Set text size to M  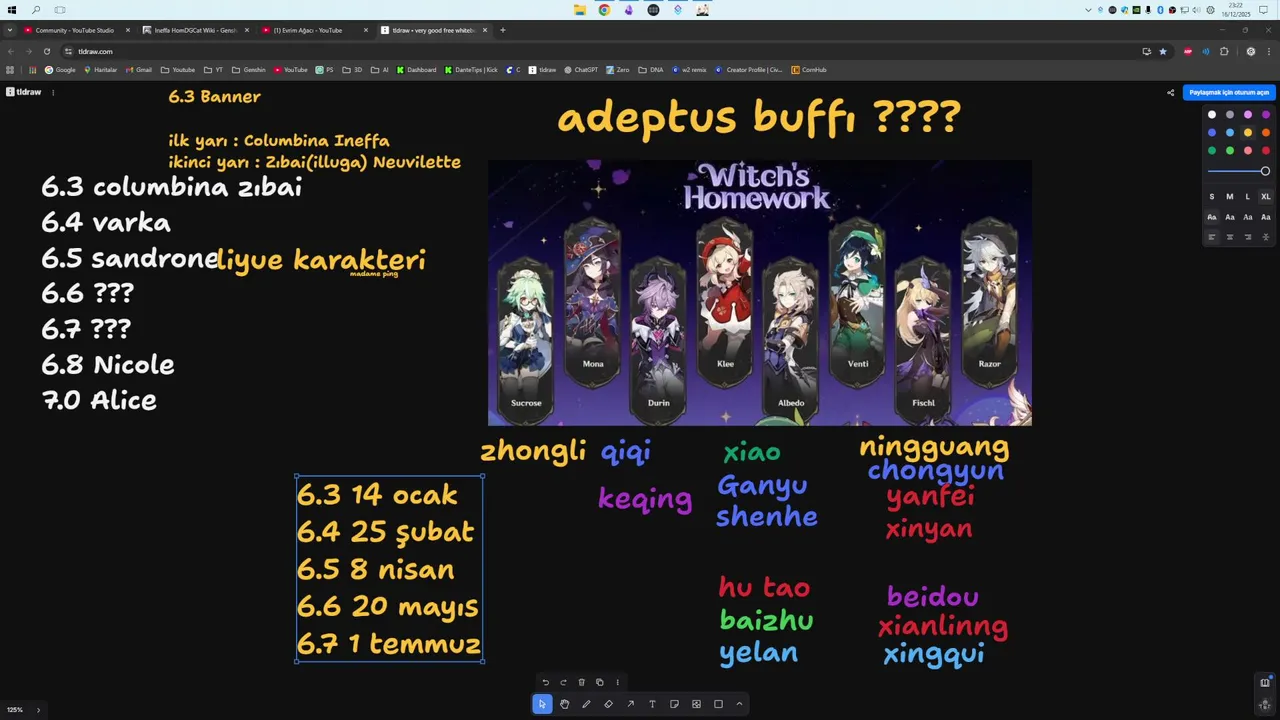[x=1230, y=197]
